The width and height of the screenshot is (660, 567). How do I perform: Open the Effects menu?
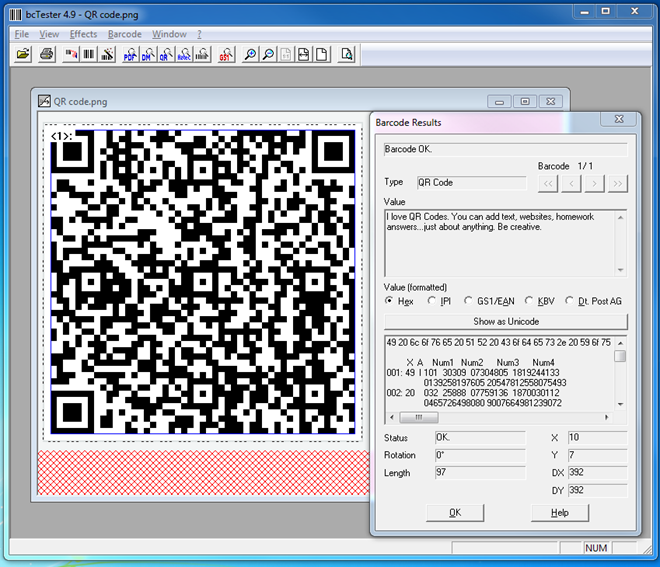(x=83, y=34)
